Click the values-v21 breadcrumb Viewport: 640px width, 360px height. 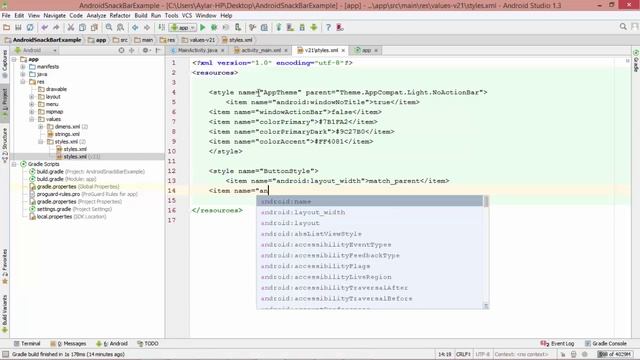198,40
